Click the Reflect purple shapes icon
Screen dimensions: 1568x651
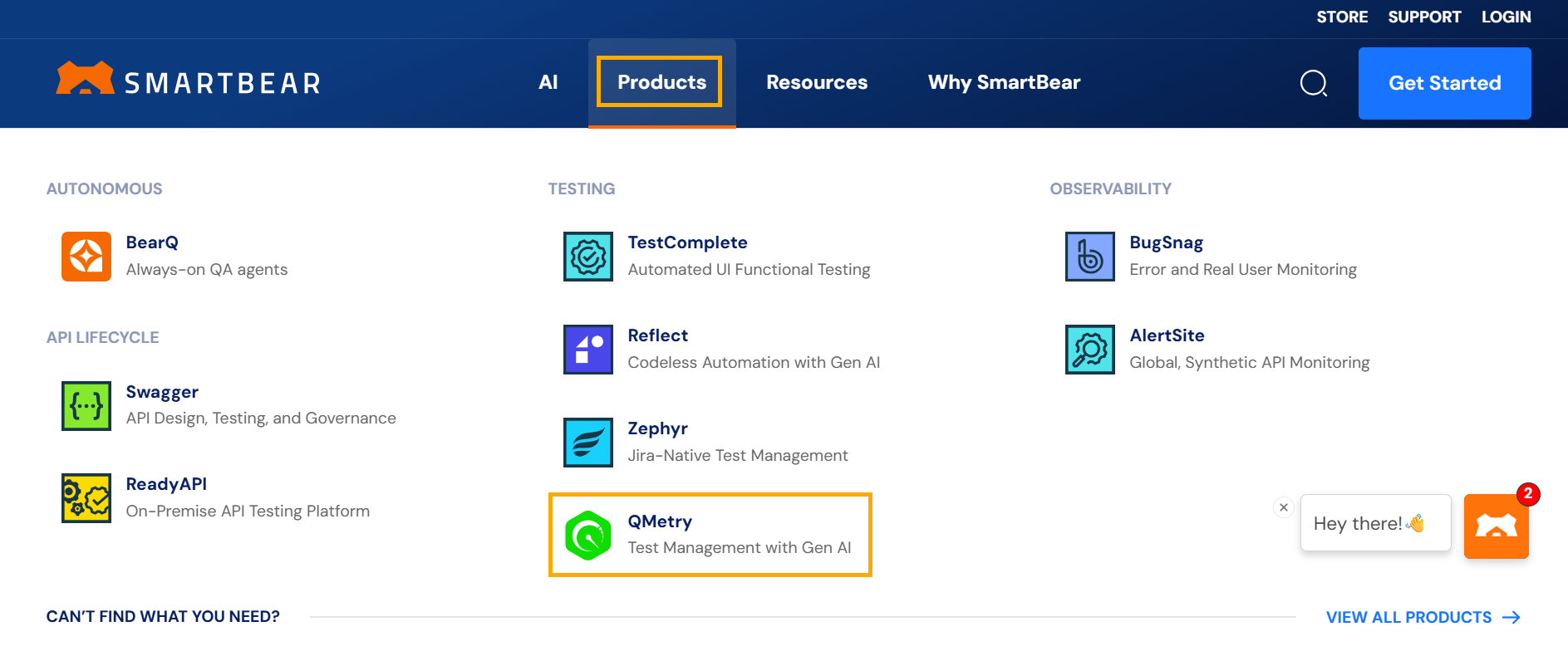pos(588,350)
